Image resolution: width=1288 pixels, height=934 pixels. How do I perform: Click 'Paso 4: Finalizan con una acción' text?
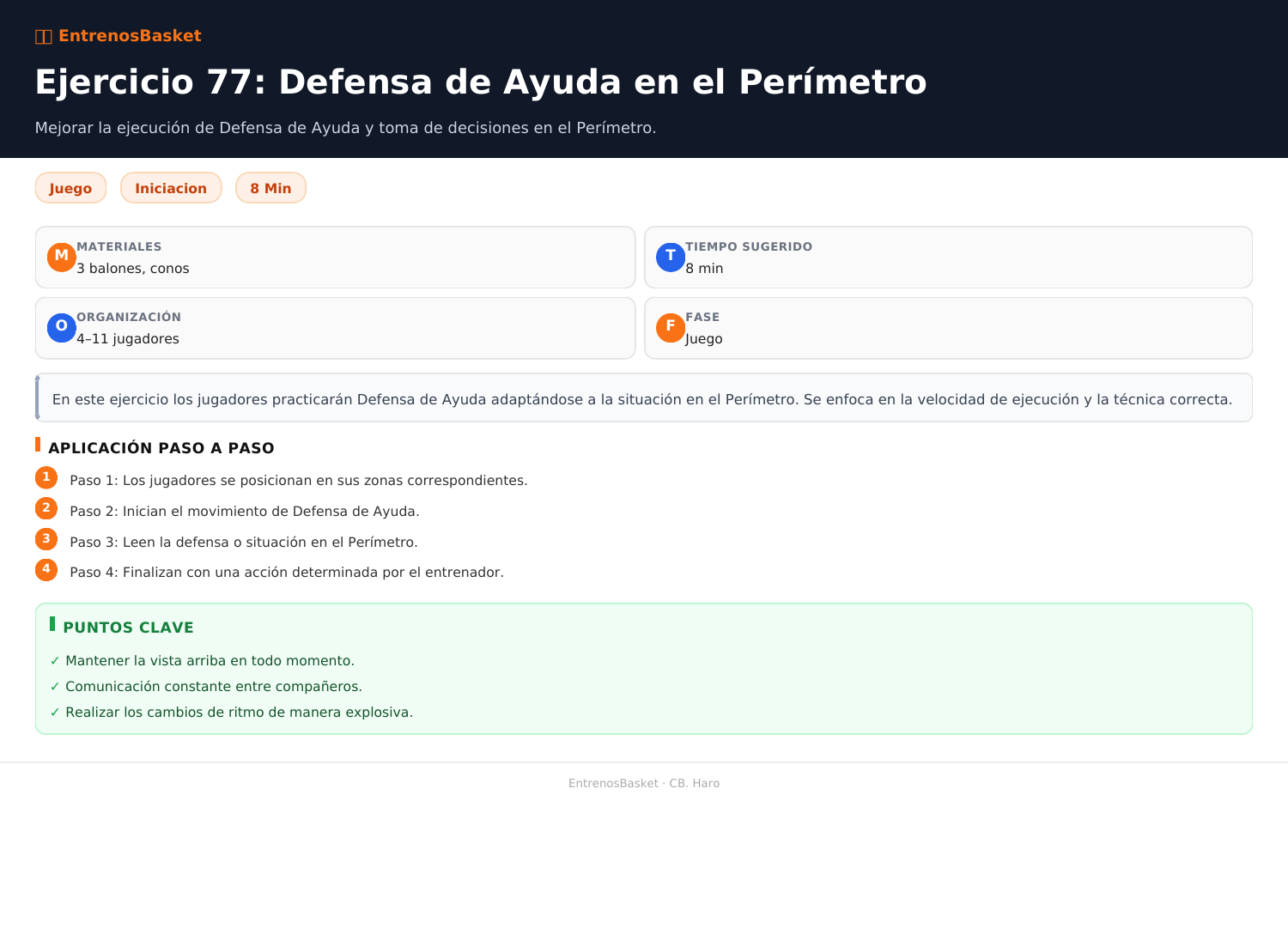[287, 573]
